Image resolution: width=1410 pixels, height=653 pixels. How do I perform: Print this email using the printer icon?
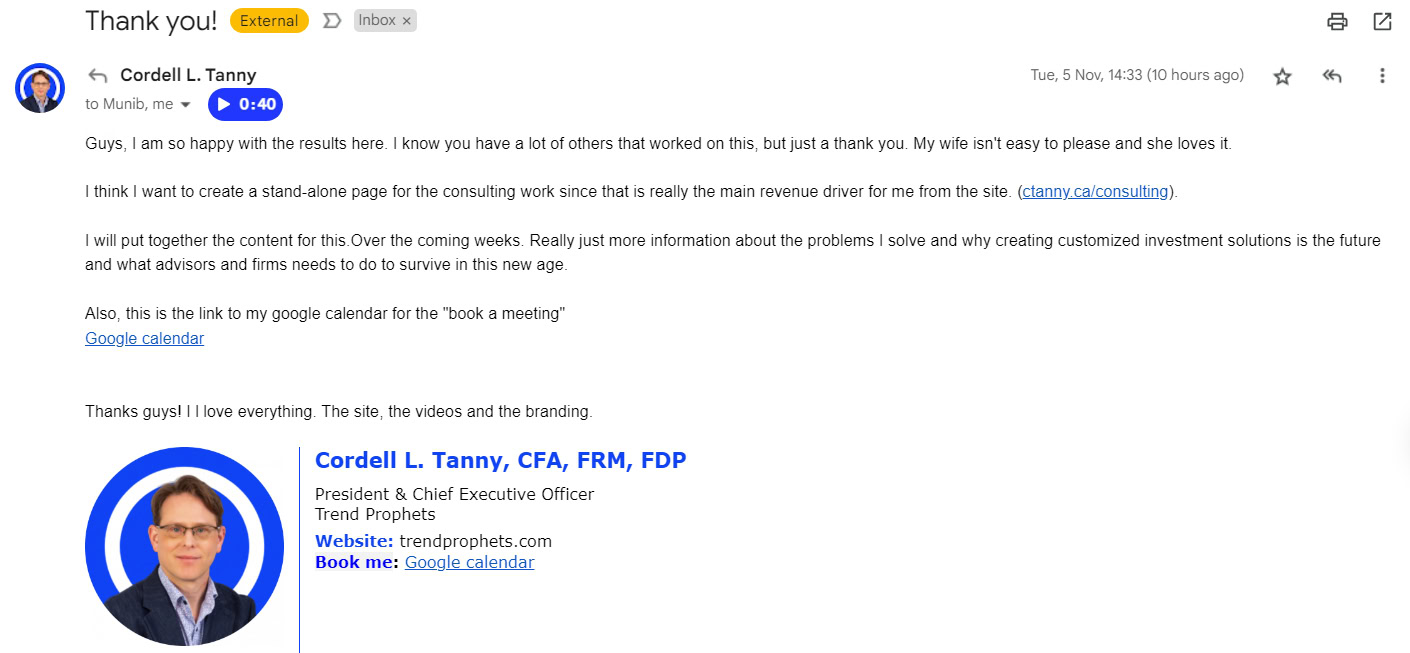pyautogui.click(x=1337, y=21)
